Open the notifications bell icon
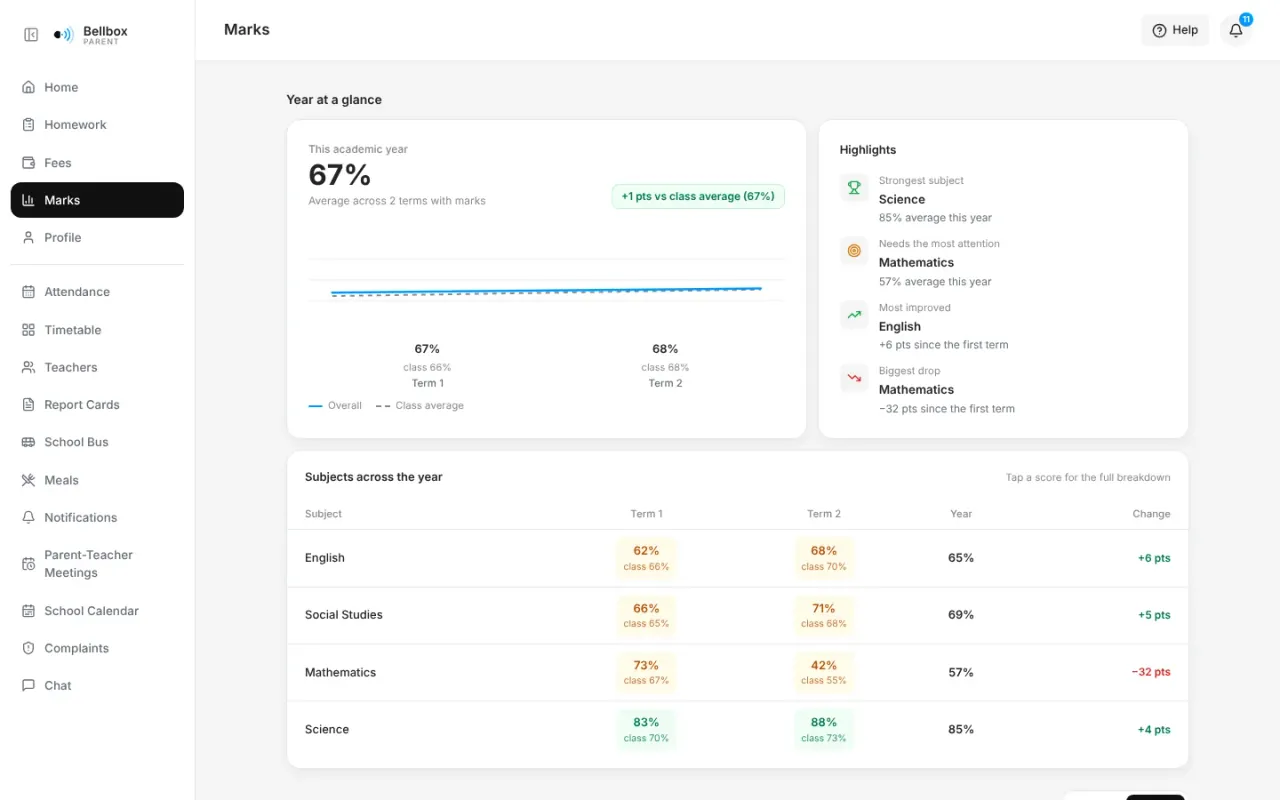The image size is (1280, 800). (x=1236, y=30)
